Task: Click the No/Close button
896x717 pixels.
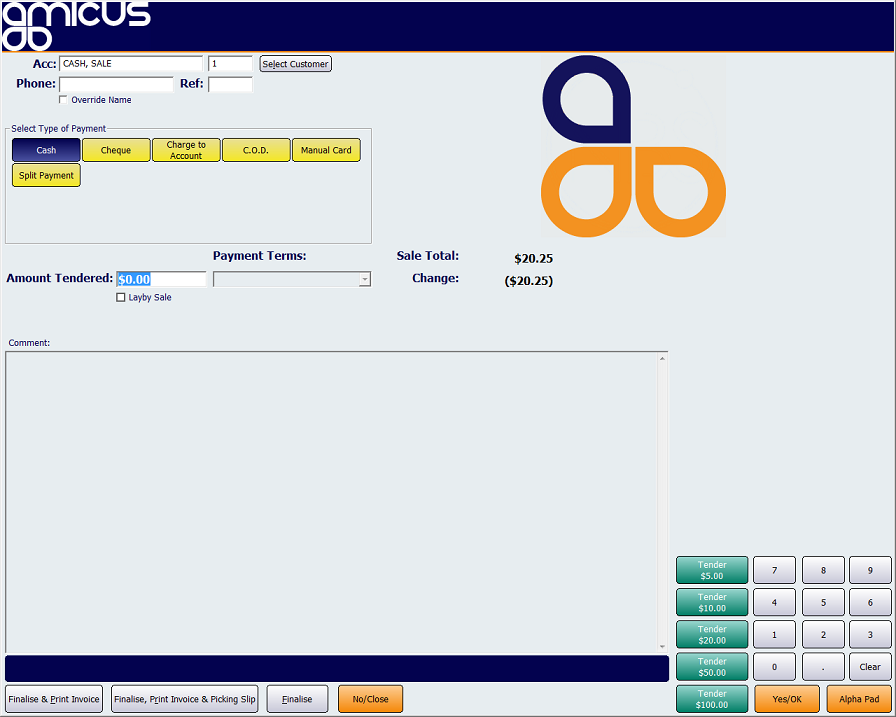Action: (370, 699)
